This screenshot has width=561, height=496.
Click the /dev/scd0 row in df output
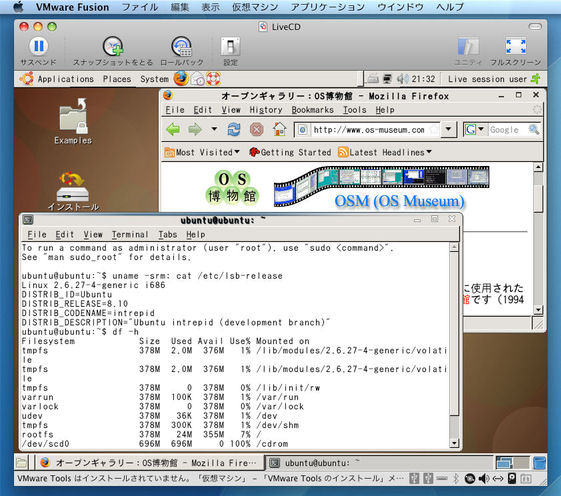pos(155,444)
